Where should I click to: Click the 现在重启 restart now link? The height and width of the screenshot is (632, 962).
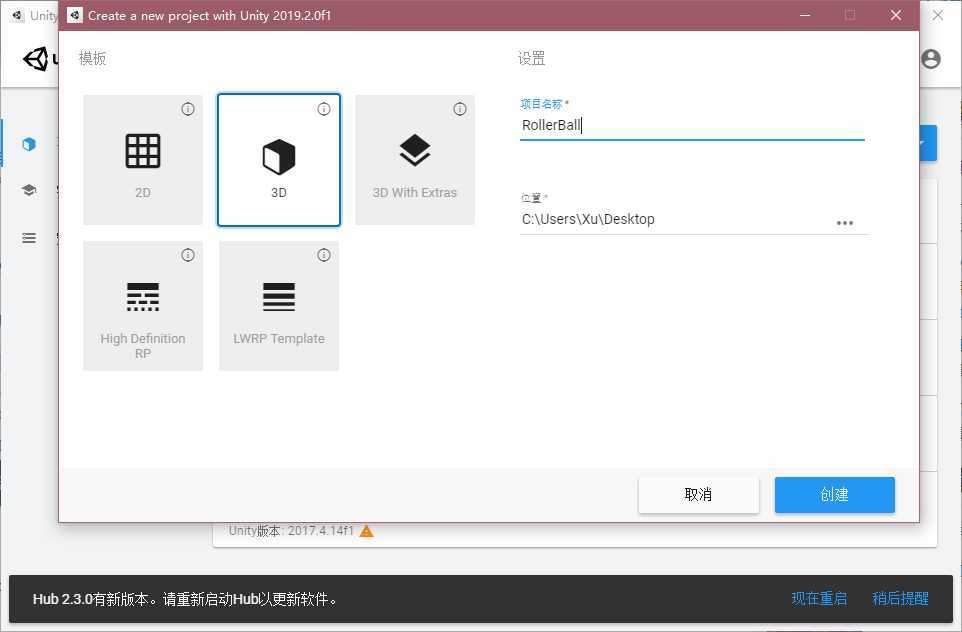coord(819,598)
